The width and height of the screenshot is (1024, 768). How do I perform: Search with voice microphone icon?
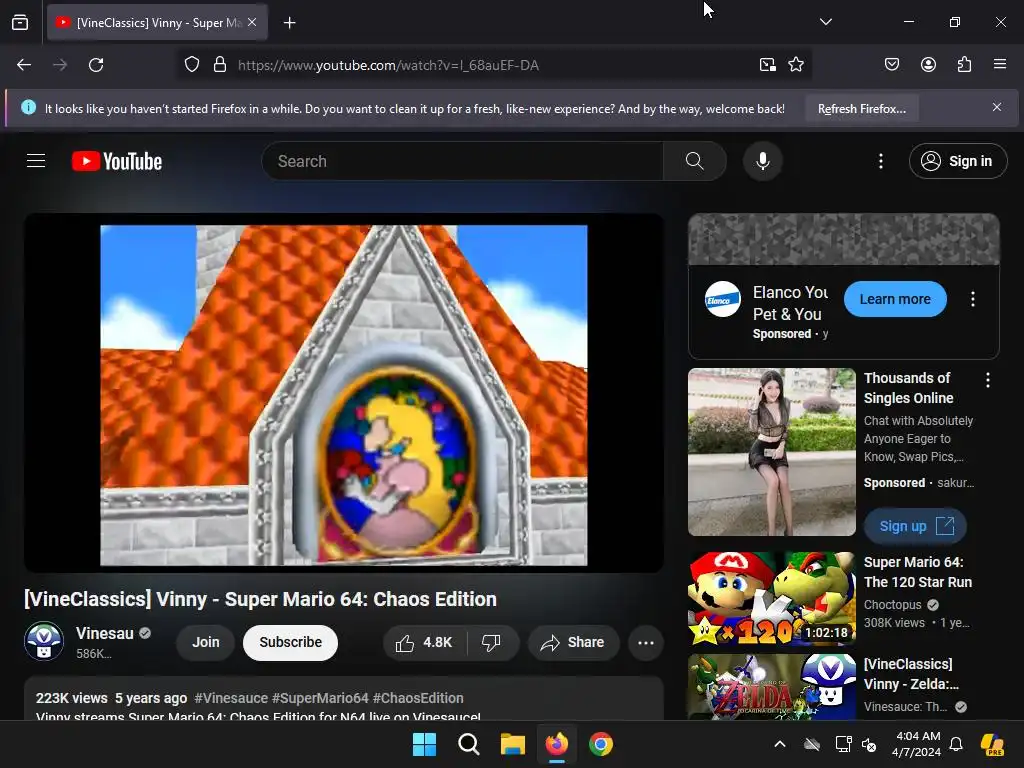pos(762,161)
